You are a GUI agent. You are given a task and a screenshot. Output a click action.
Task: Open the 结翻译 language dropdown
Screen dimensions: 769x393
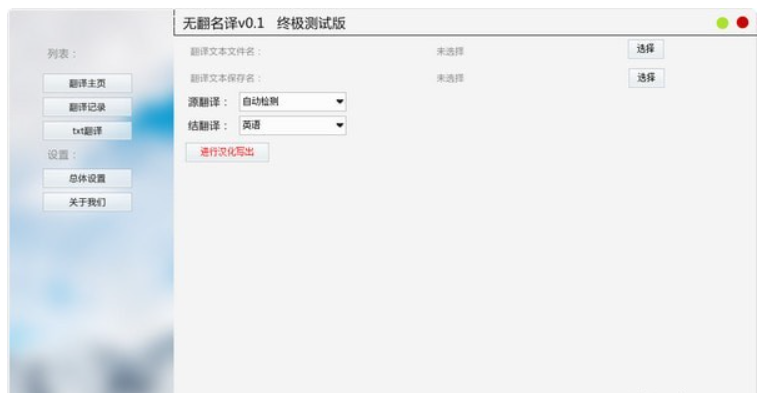(x=293, y=125)
